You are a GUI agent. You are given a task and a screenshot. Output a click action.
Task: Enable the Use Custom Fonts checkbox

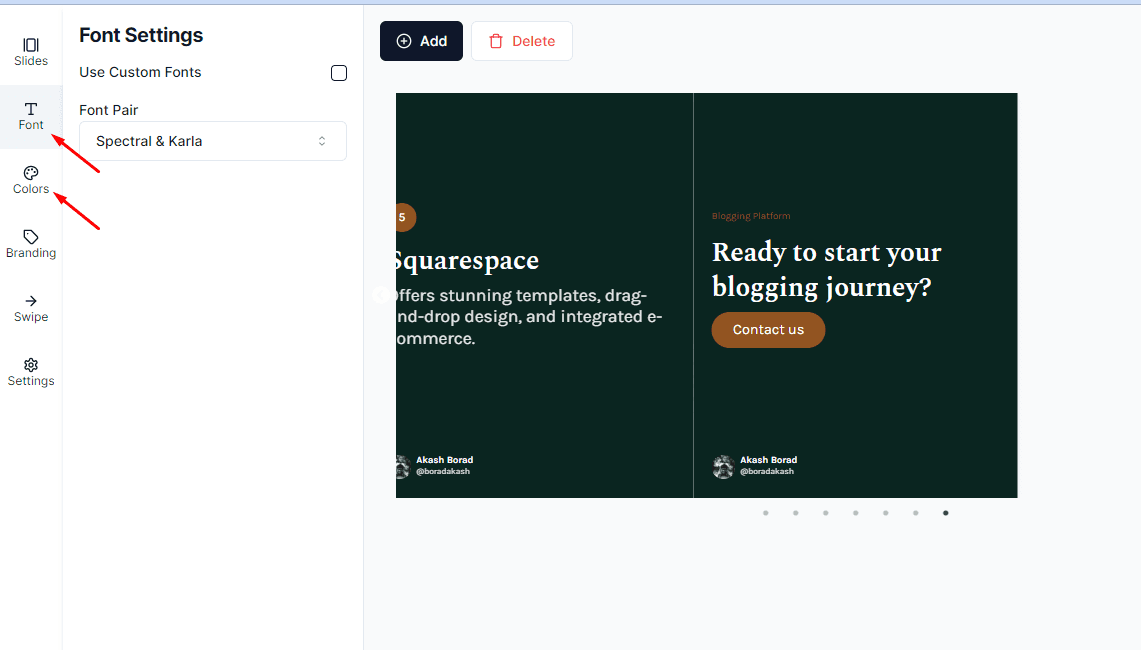[338, 73]
